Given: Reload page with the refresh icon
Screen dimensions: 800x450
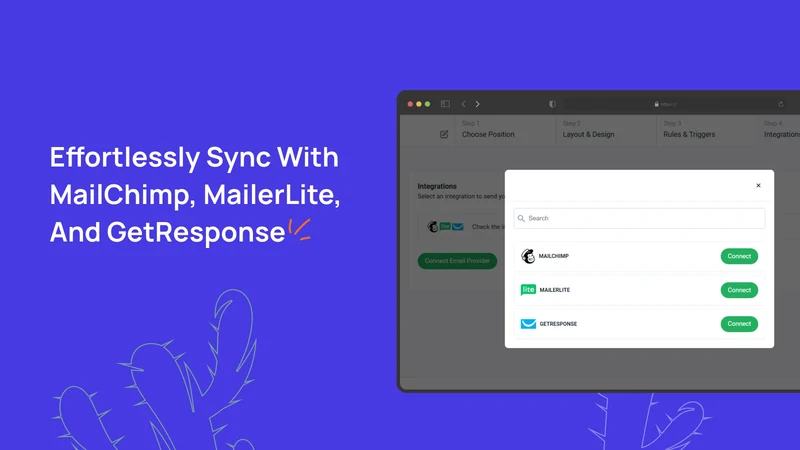Looking at the screenshot, I should pos(781,104).
